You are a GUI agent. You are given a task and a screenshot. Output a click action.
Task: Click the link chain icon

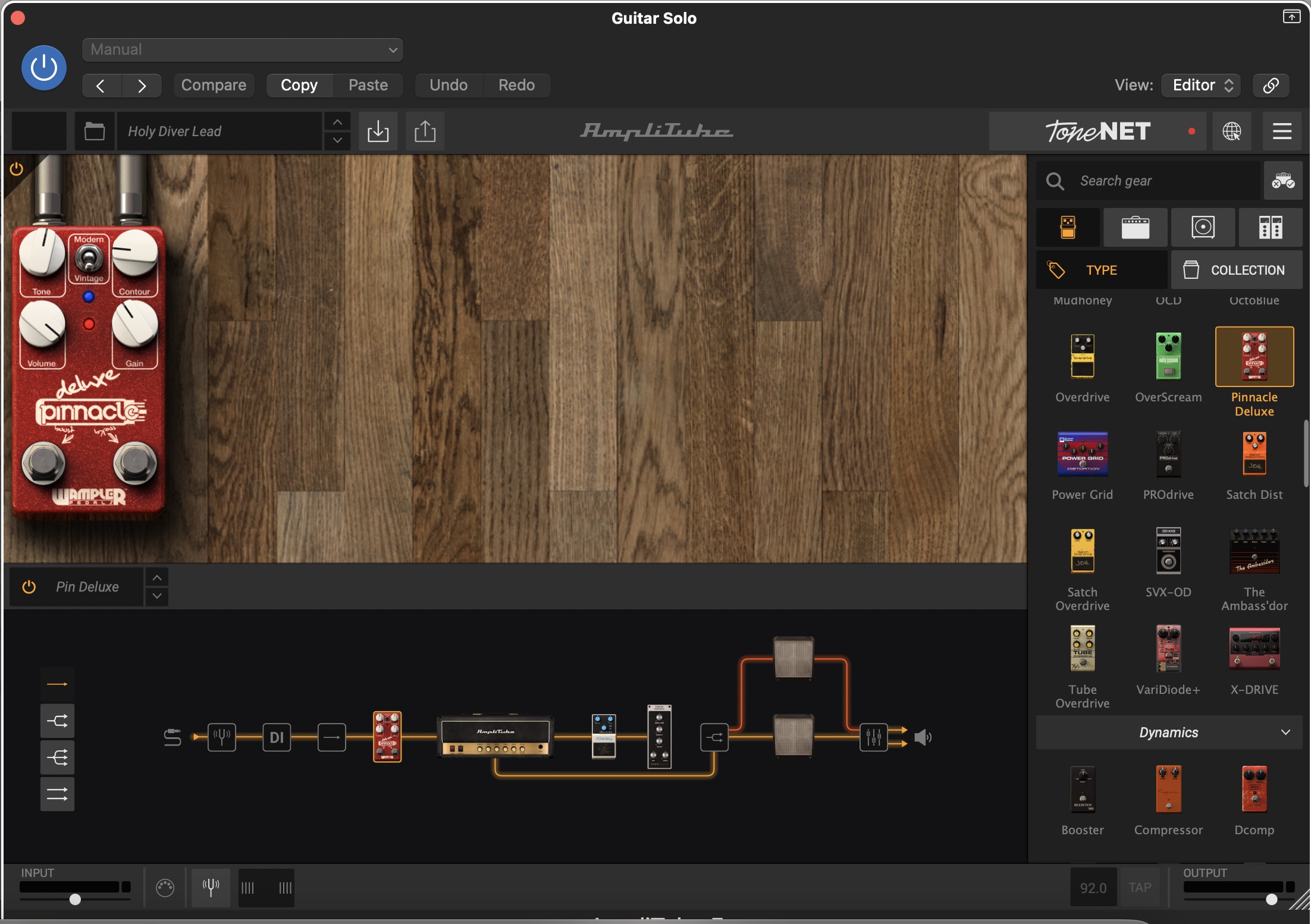1271,85
